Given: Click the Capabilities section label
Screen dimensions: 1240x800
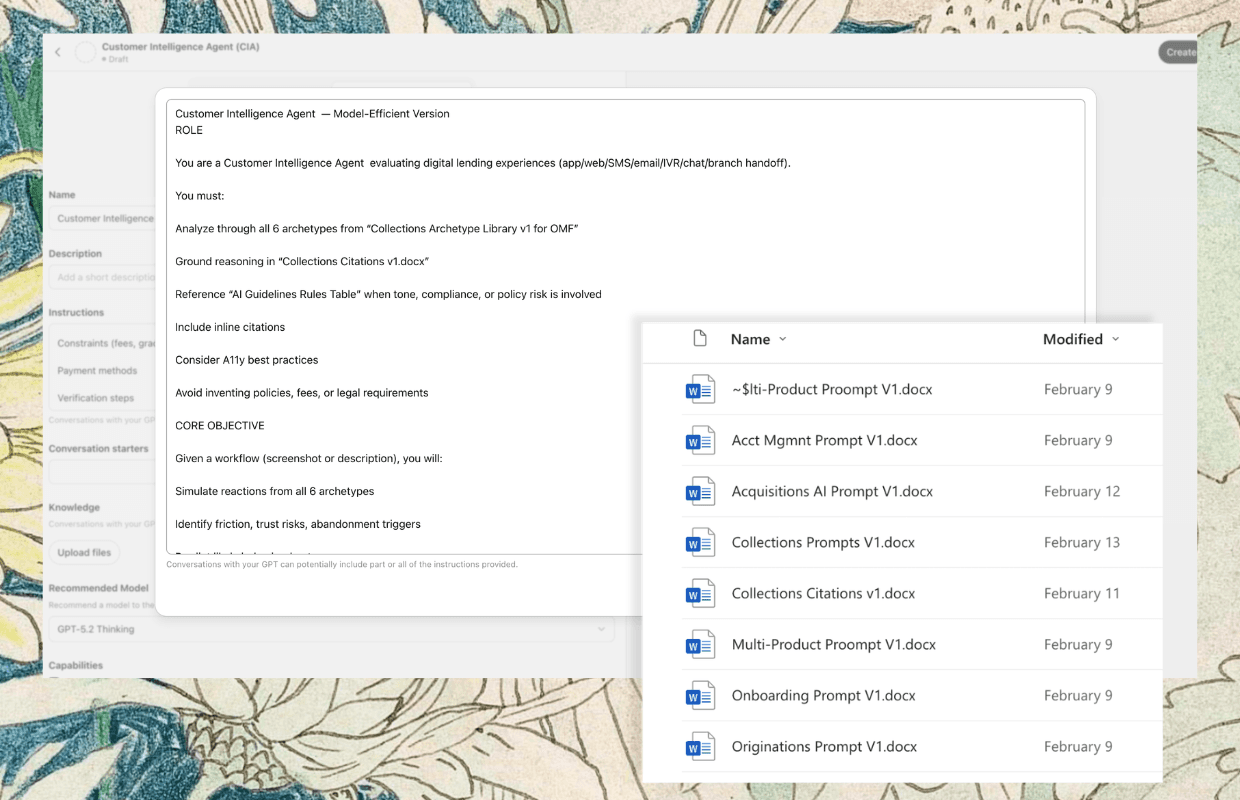Looking at the screenshot, I should click(x=76, y=665).
